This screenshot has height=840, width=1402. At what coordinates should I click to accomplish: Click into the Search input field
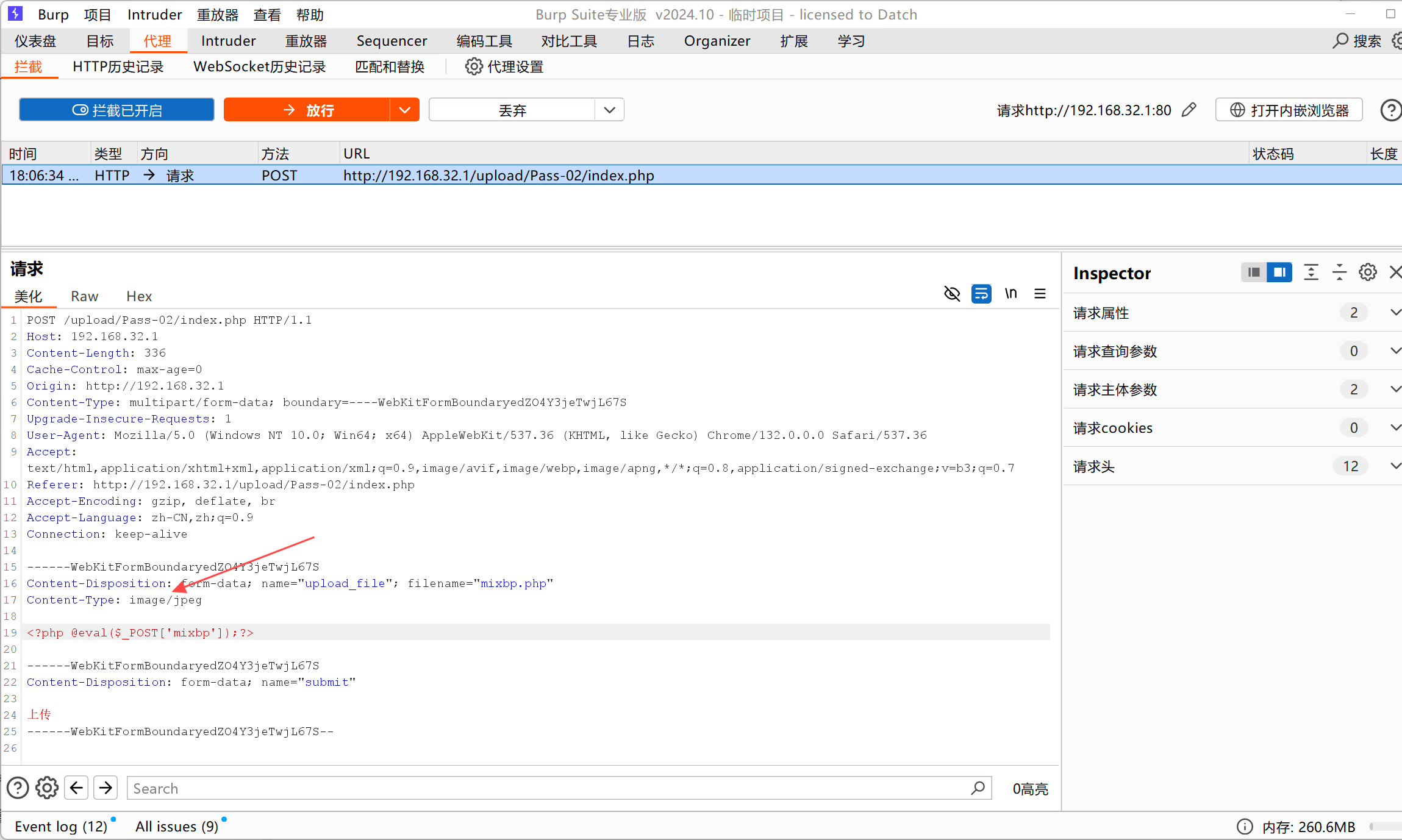click(549, 788)
